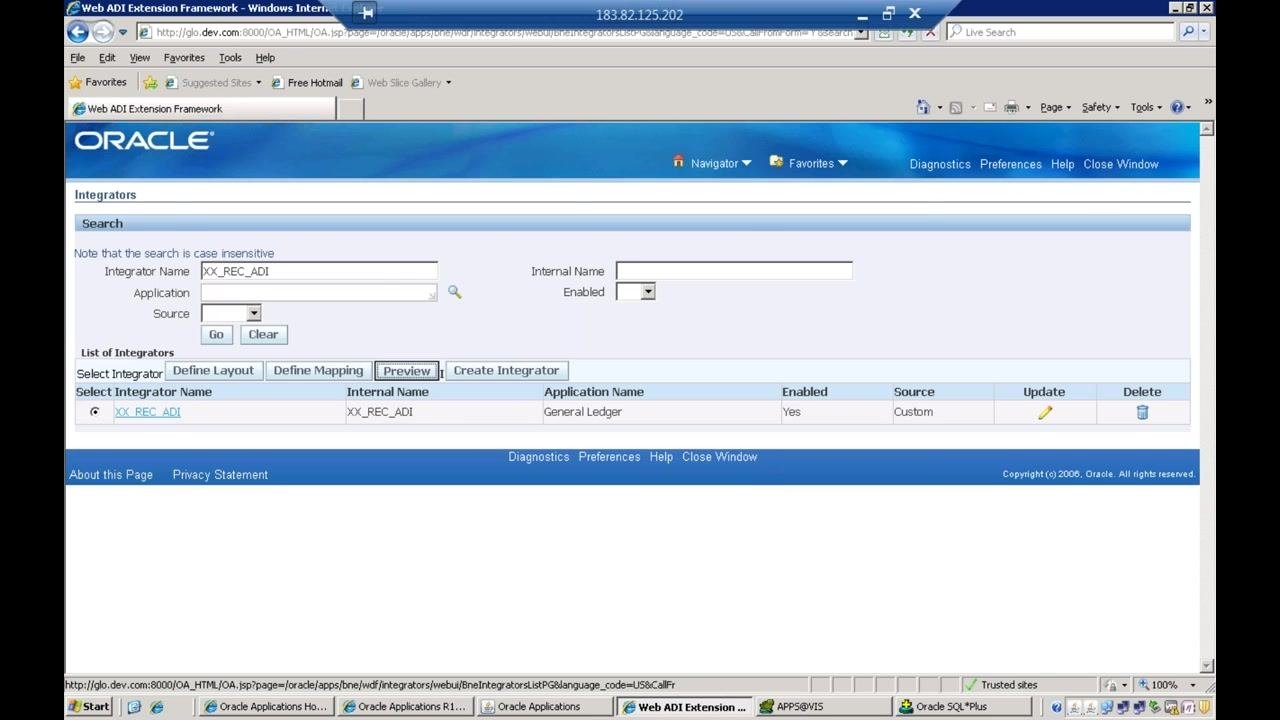The height and width of the screenshot is (720, 1280).
Task: Click the RSS Feeds icon in command bar
Action: 956,108
